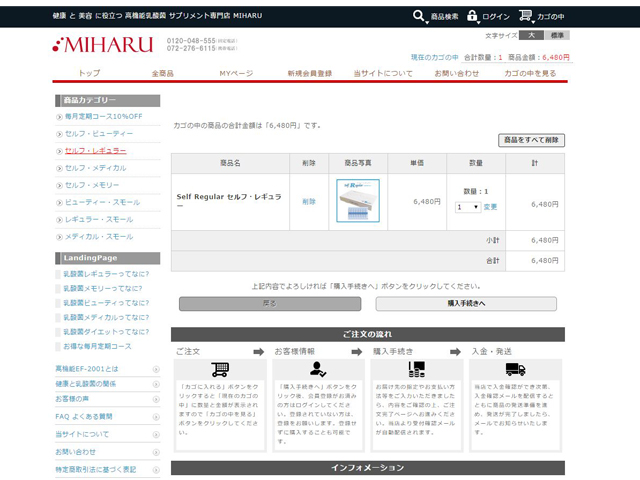This screenshot has height=480, width=640.
Task: Click 商品検索 text in header
Action: (x=444, y=17)
